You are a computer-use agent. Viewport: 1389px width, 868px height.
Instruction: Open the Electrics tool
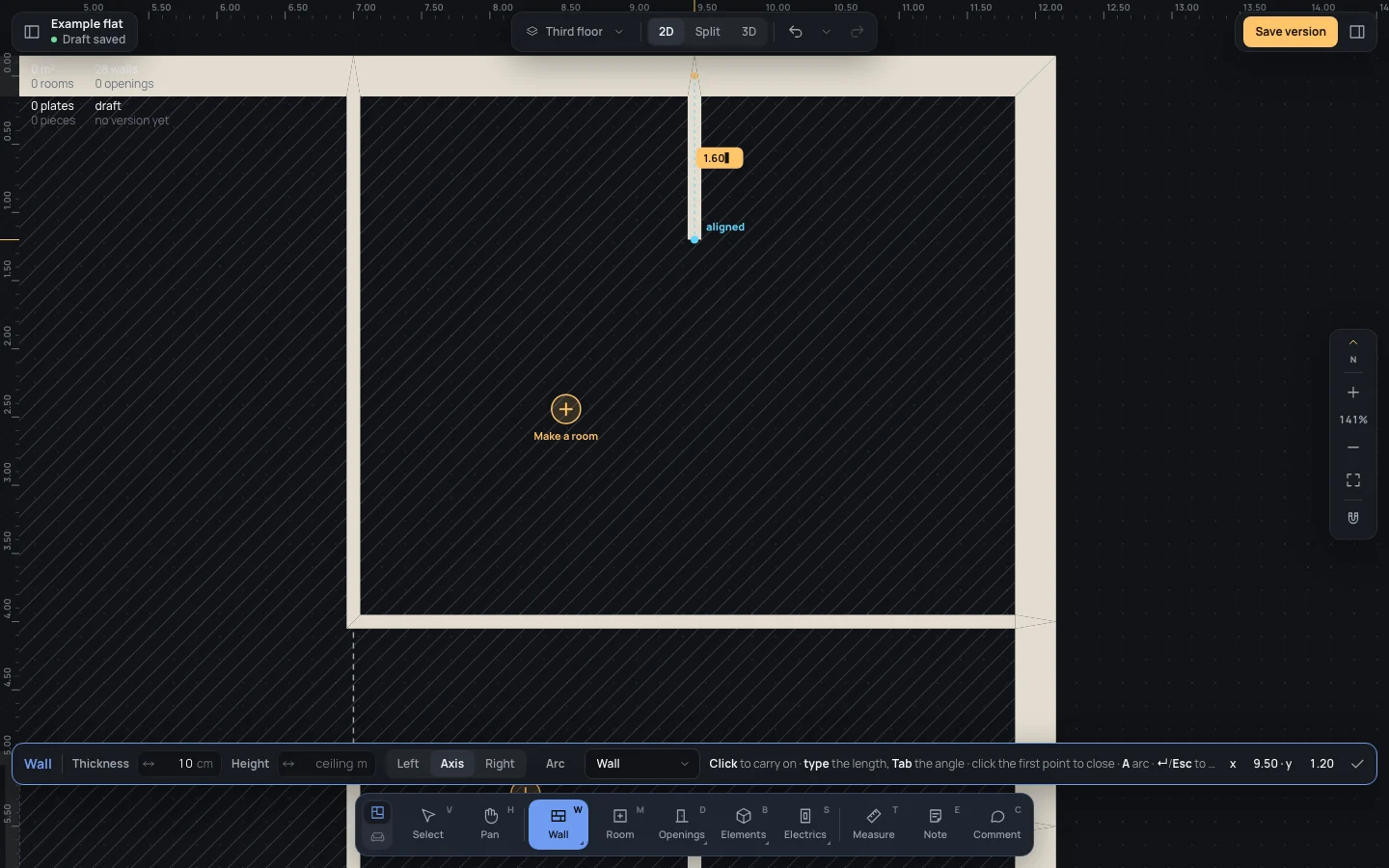(x=805, y=825)
